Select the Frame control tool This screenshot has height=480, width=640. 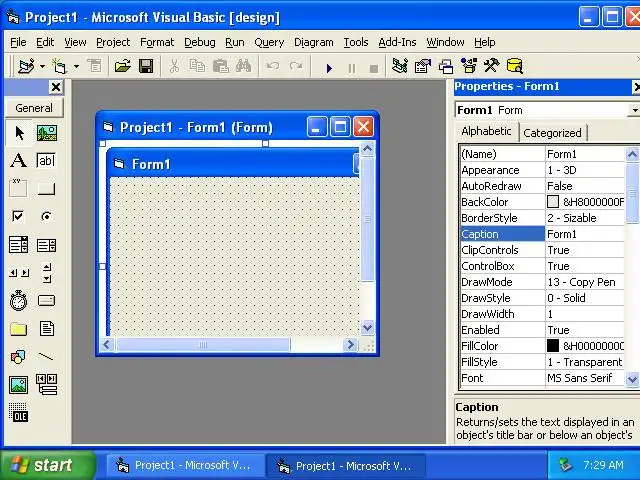click(18, 188)
